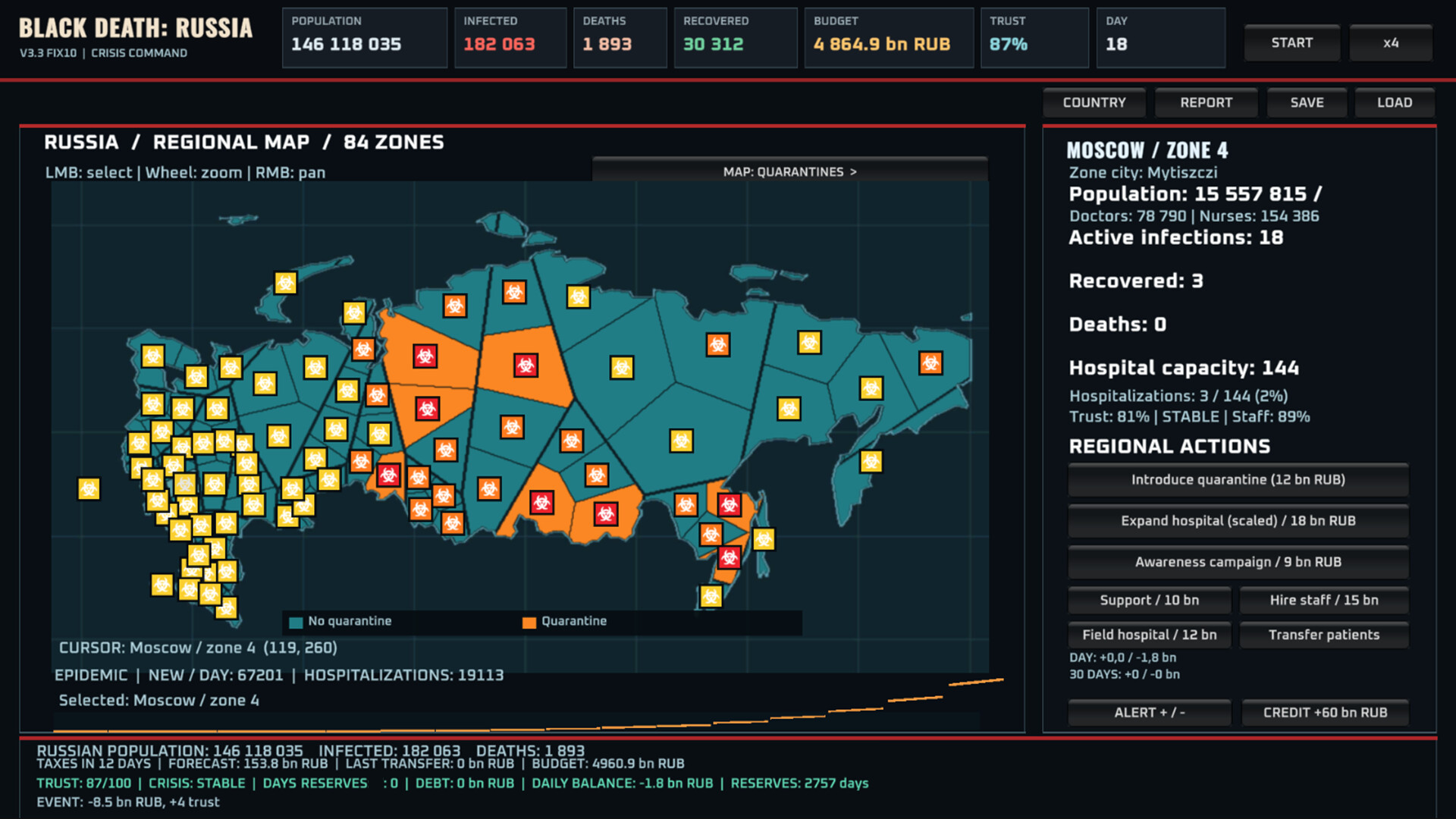Introduce quarantine for 12 bn RUB
Viewport: 1456px width, 819px height.
pyautogui.click(x=1238, y=480)
